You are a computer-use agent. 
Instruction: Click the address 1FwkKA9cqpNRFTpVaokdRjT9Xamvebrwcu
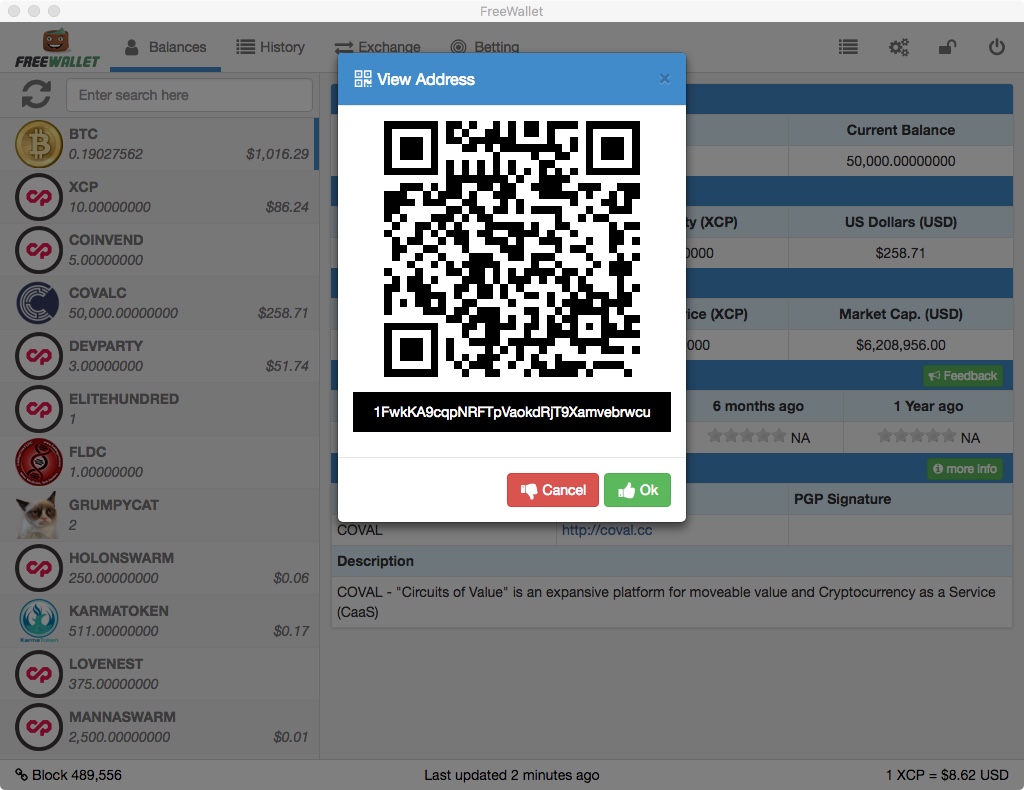click(512, 412)
